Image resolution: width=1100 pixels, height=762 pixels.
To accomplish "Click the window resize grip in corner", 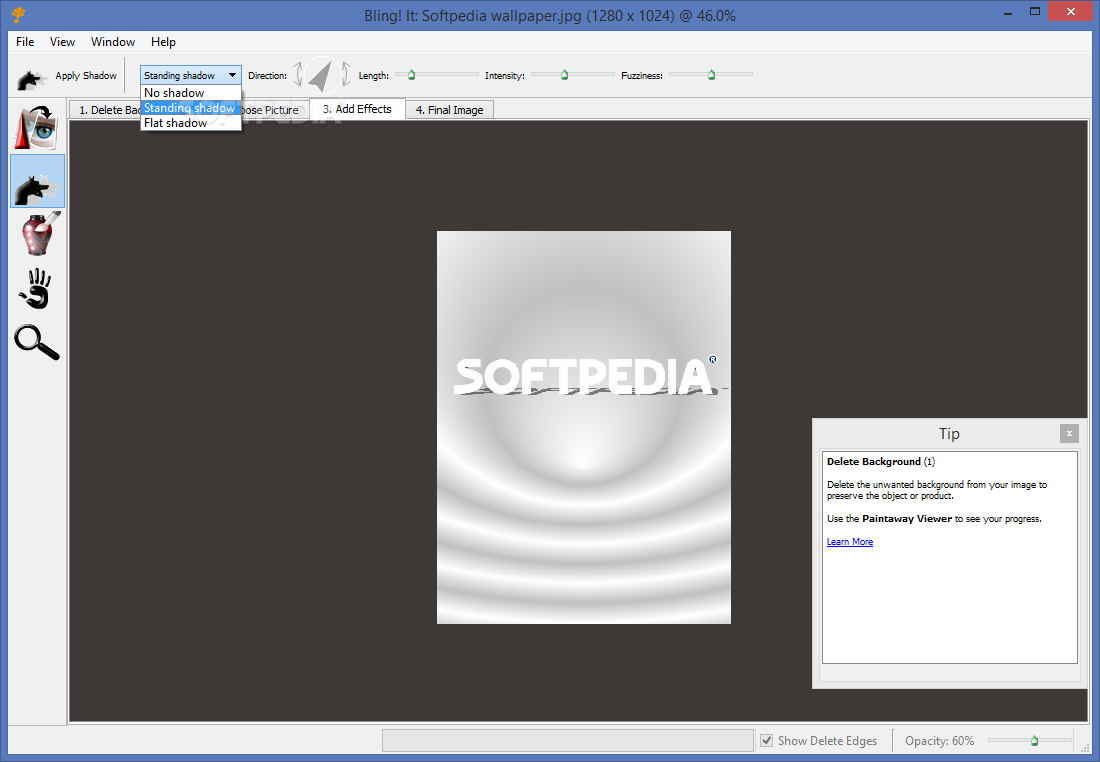I will pyautogui.click(x=1085, y=748).
